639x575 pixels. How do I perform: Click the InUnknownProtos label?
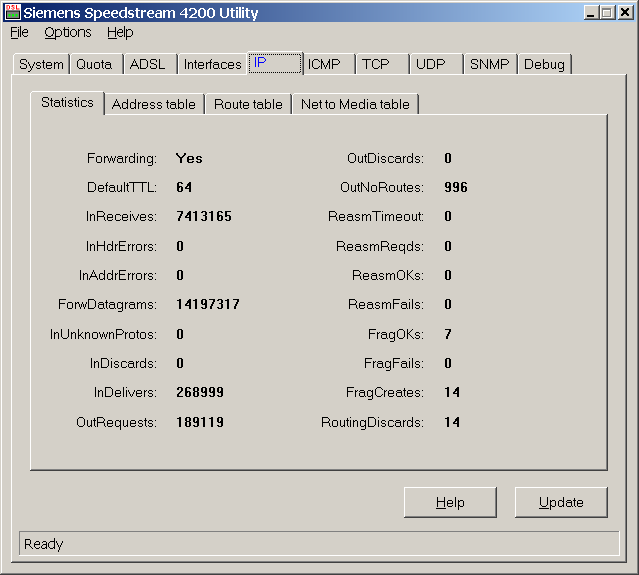103,335
